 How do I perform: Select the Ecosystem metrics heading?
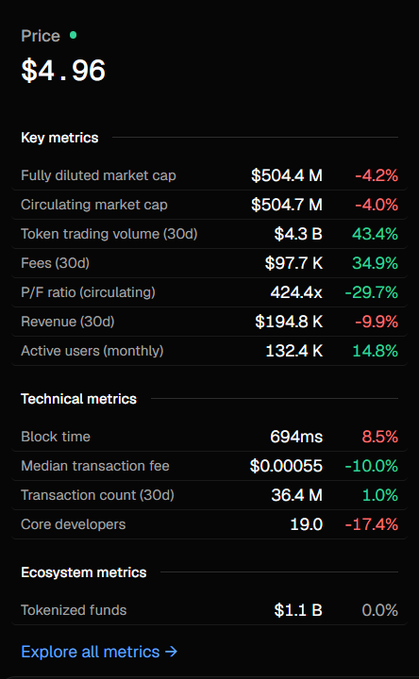84,572
